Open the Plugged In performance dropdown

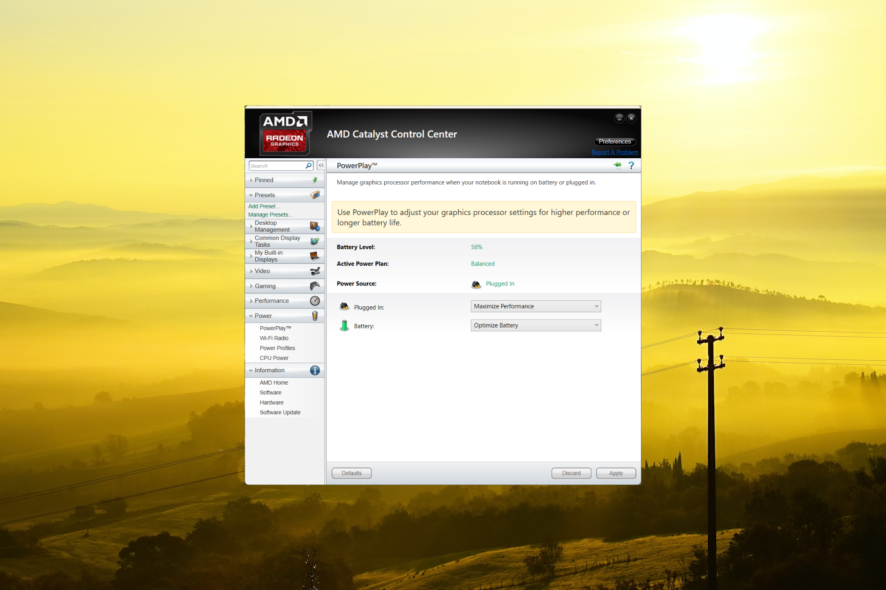point(536,306)
